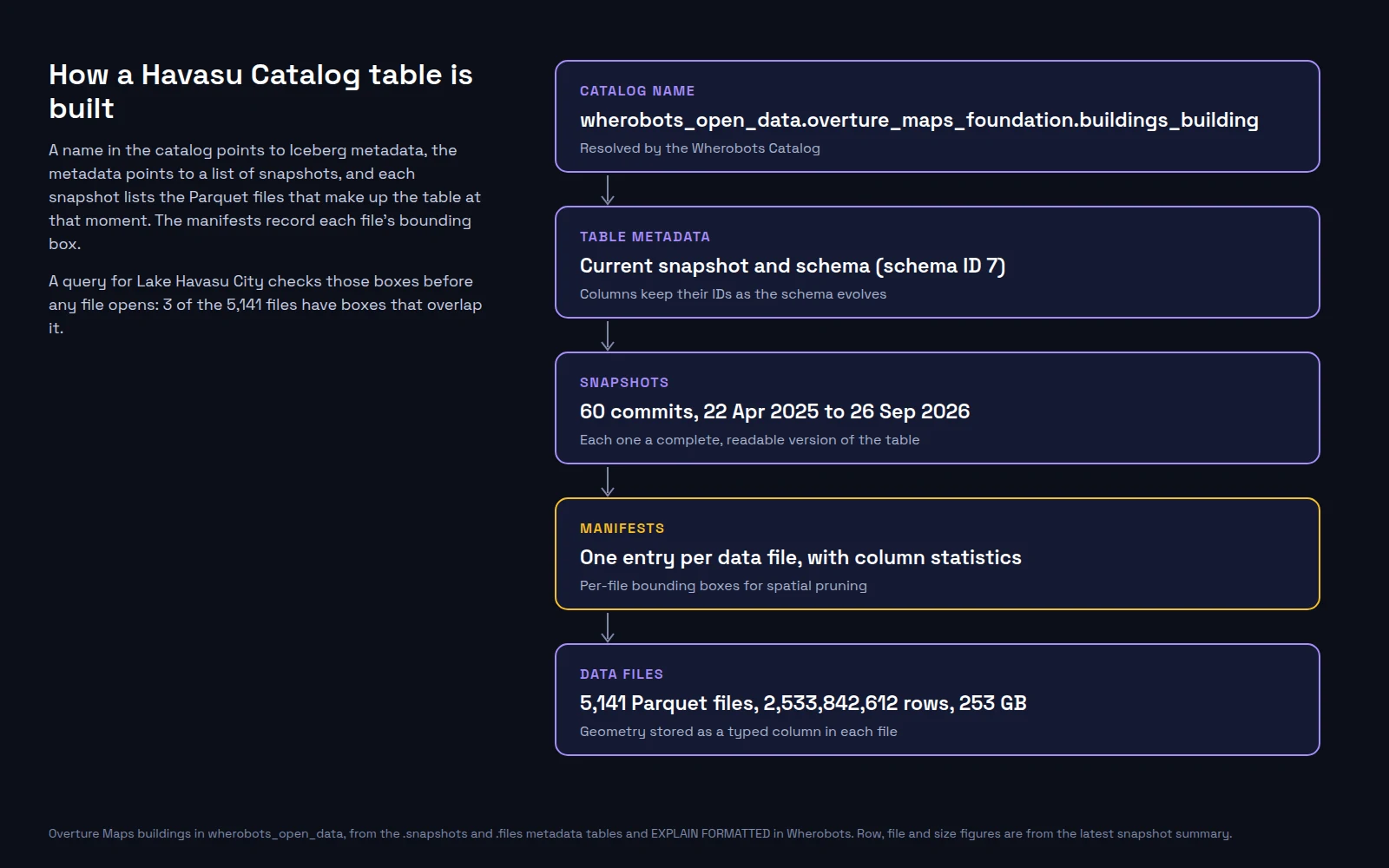Image resolution: width=1389 pixels, height=868 pixels.
Task: Click 'Current snapshot and schema (schema ID 7)'
Action: coord(793,266)
